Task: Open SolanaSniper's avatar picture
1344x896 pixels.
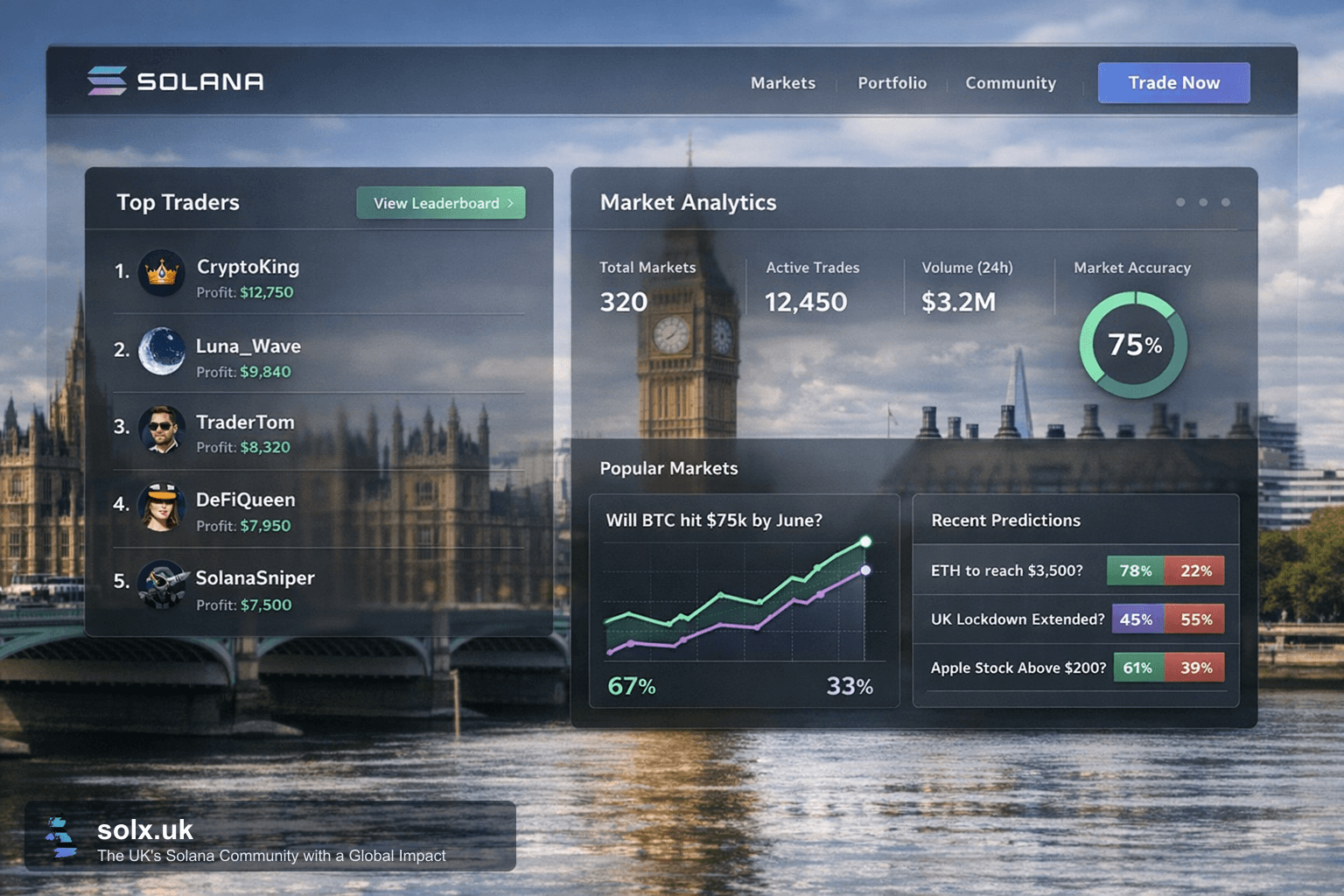Action: tap(163, 584)
